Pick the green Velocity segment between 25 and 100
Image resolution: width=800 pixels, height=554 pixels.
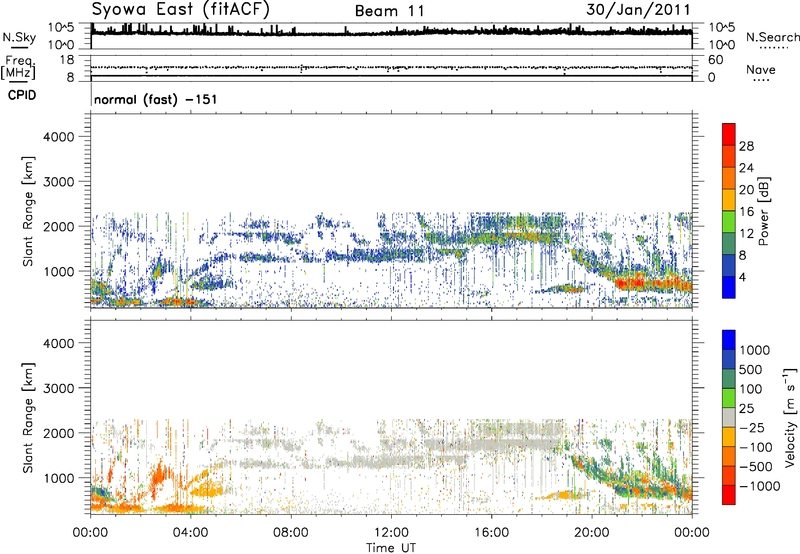pos(729,398)
